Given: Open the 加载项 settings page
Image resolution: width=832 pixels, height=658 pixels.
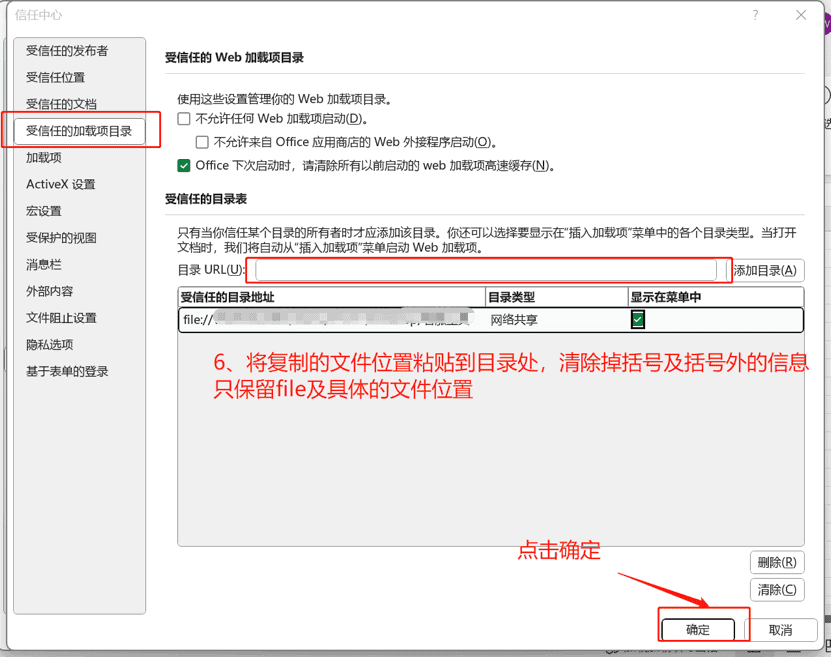Looking at the screenshot, I should 44,158.
